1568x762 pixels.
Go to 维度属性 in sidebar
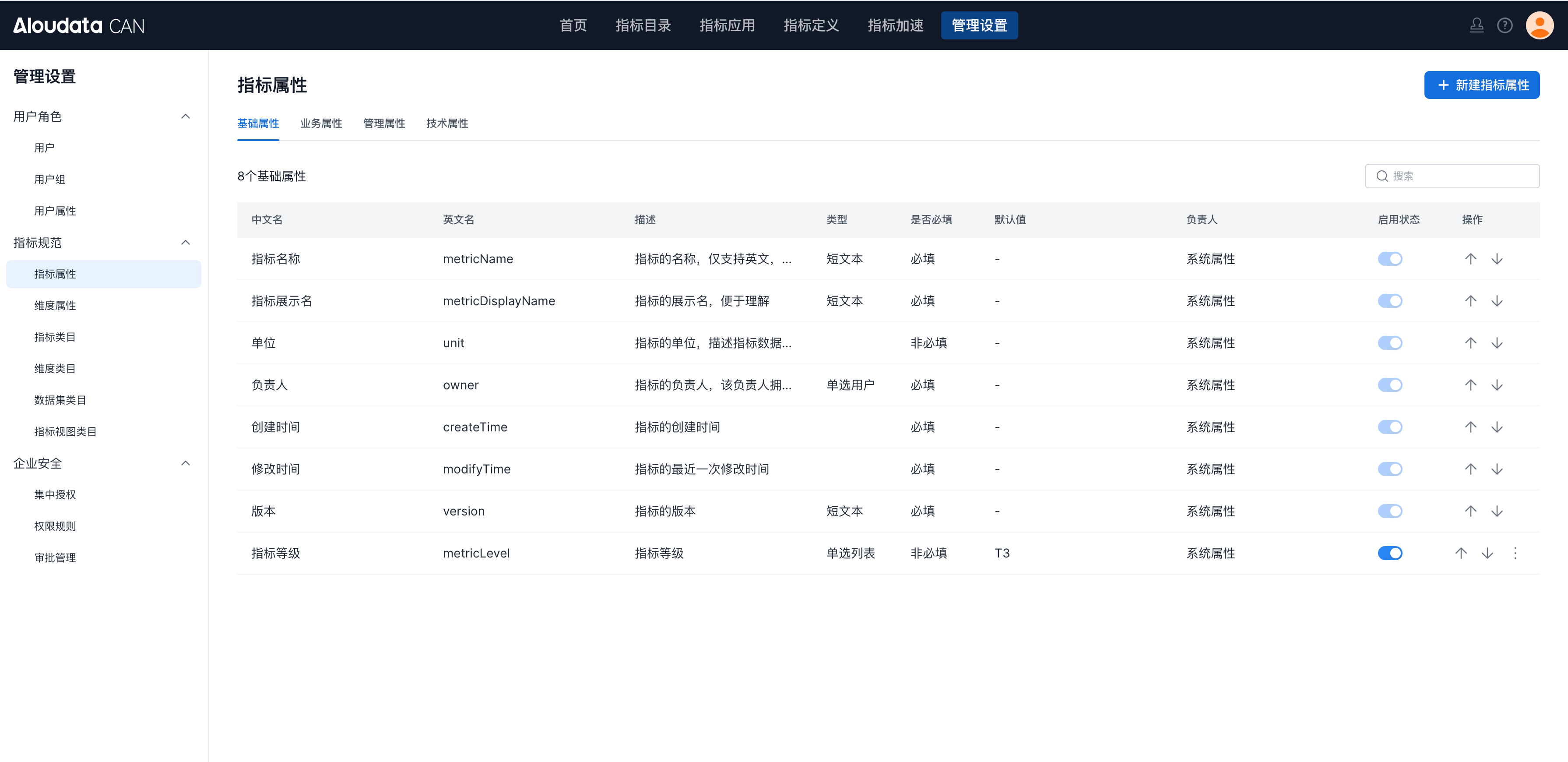(x=55, y=305)
